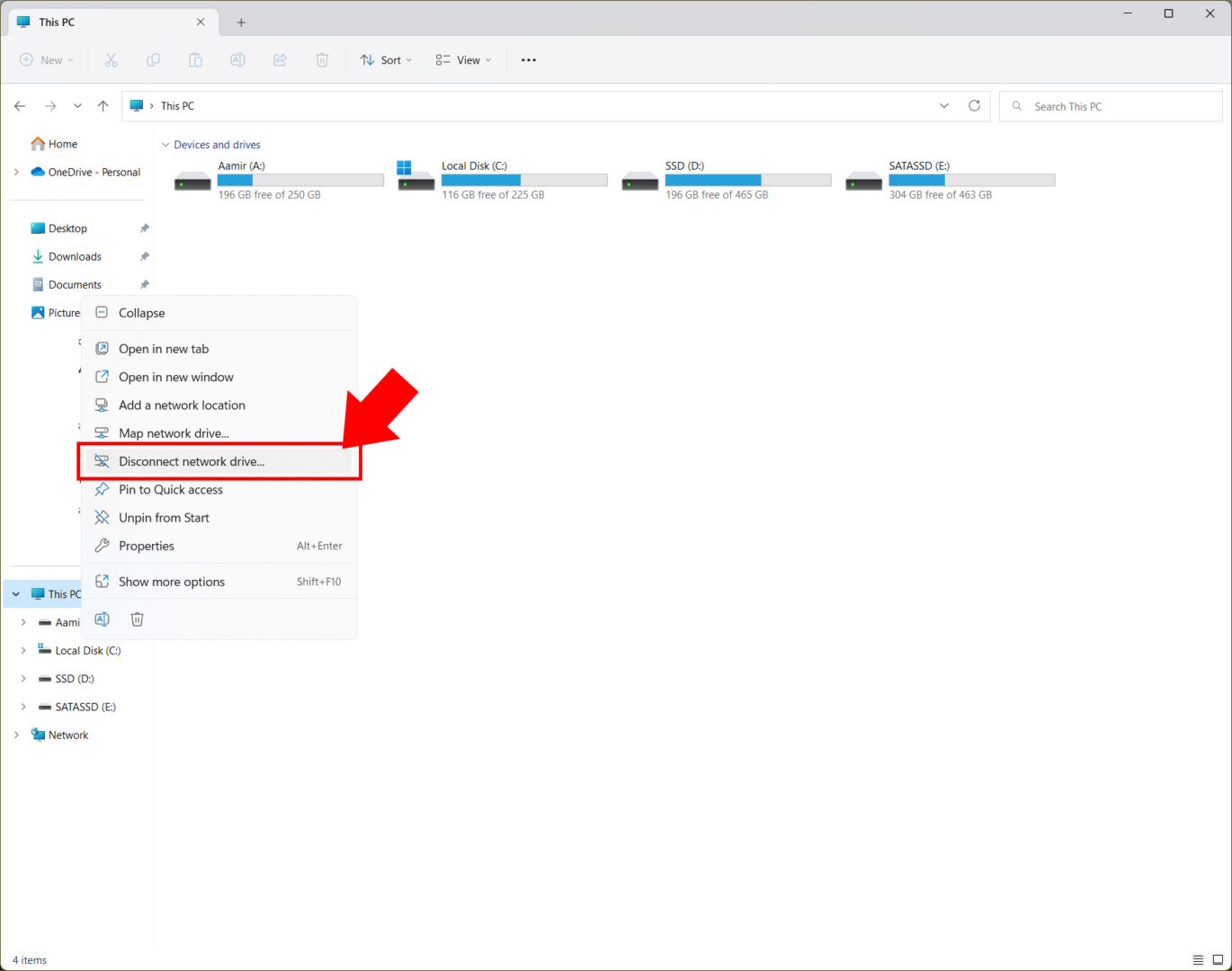Click This PC in the address bar
Image resolution: width=1232 pixels, height=971 pixels.
click(x=177, y=106)
